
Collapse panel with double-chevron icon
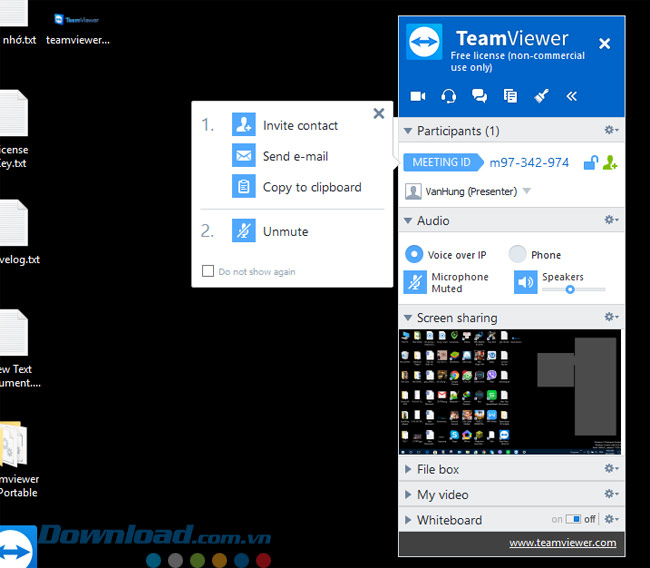(x=572, y=96)
